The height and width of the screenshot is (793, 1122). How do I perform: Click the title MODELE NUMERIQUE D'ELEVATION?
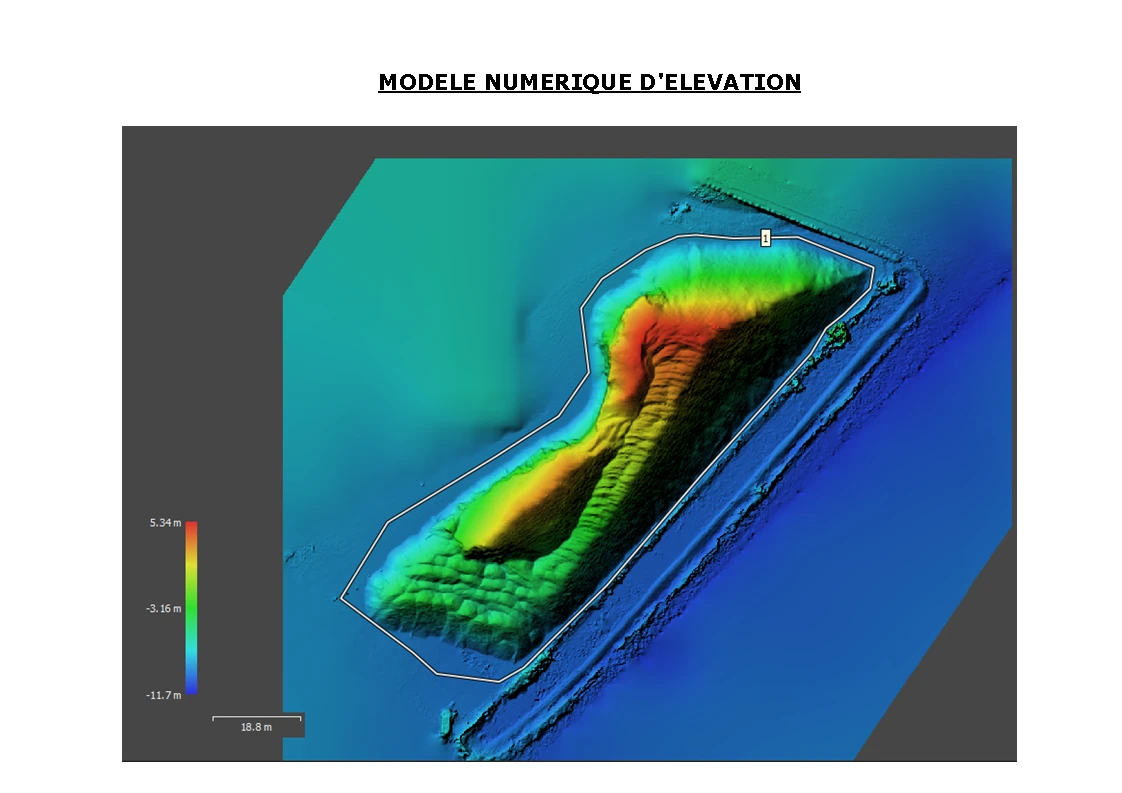click(589, 83)
